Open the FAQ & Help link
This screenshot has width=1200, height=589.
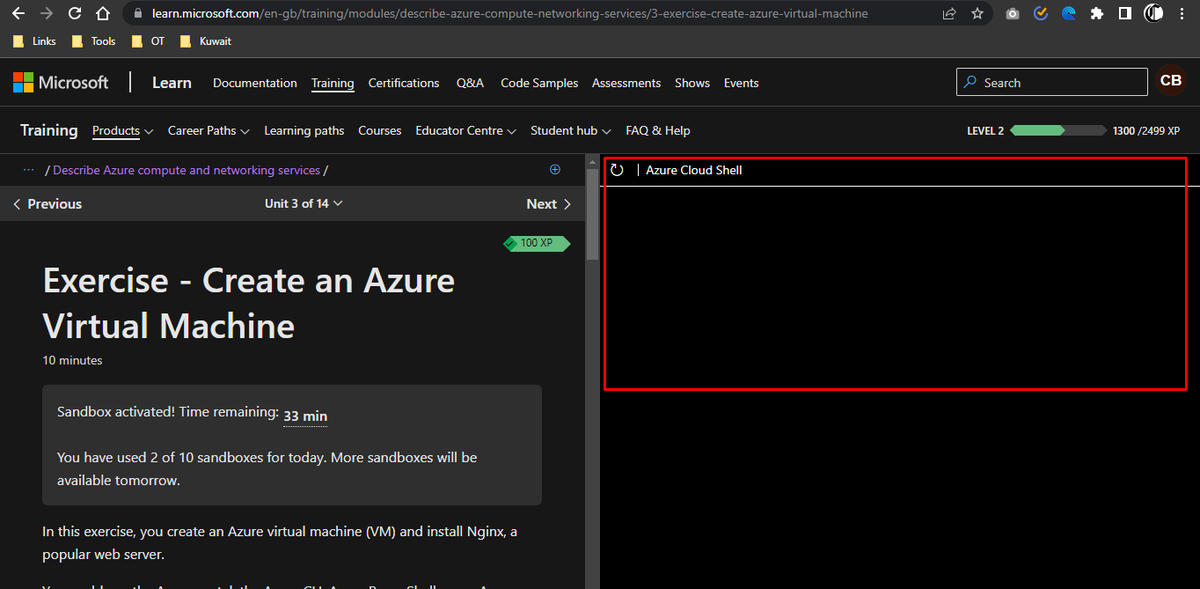(658, 131)
